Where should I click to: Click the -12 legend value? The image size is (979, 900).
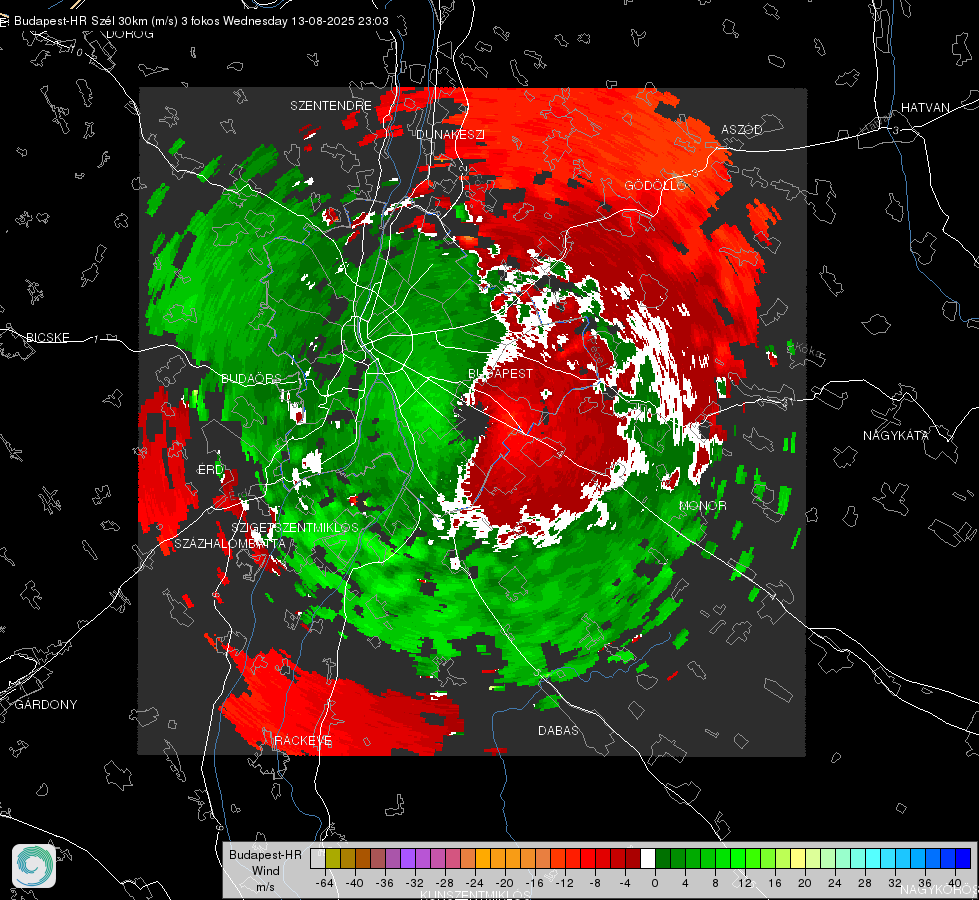click(x=564, y=883)
